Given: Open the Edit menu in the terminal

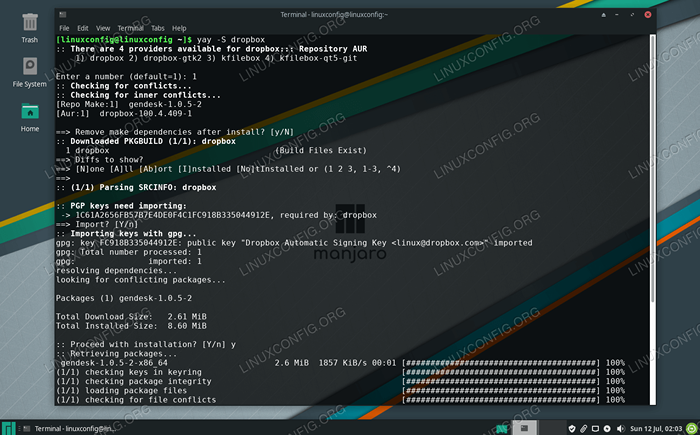Looking at the screenshot, I should tap(83, 28).
